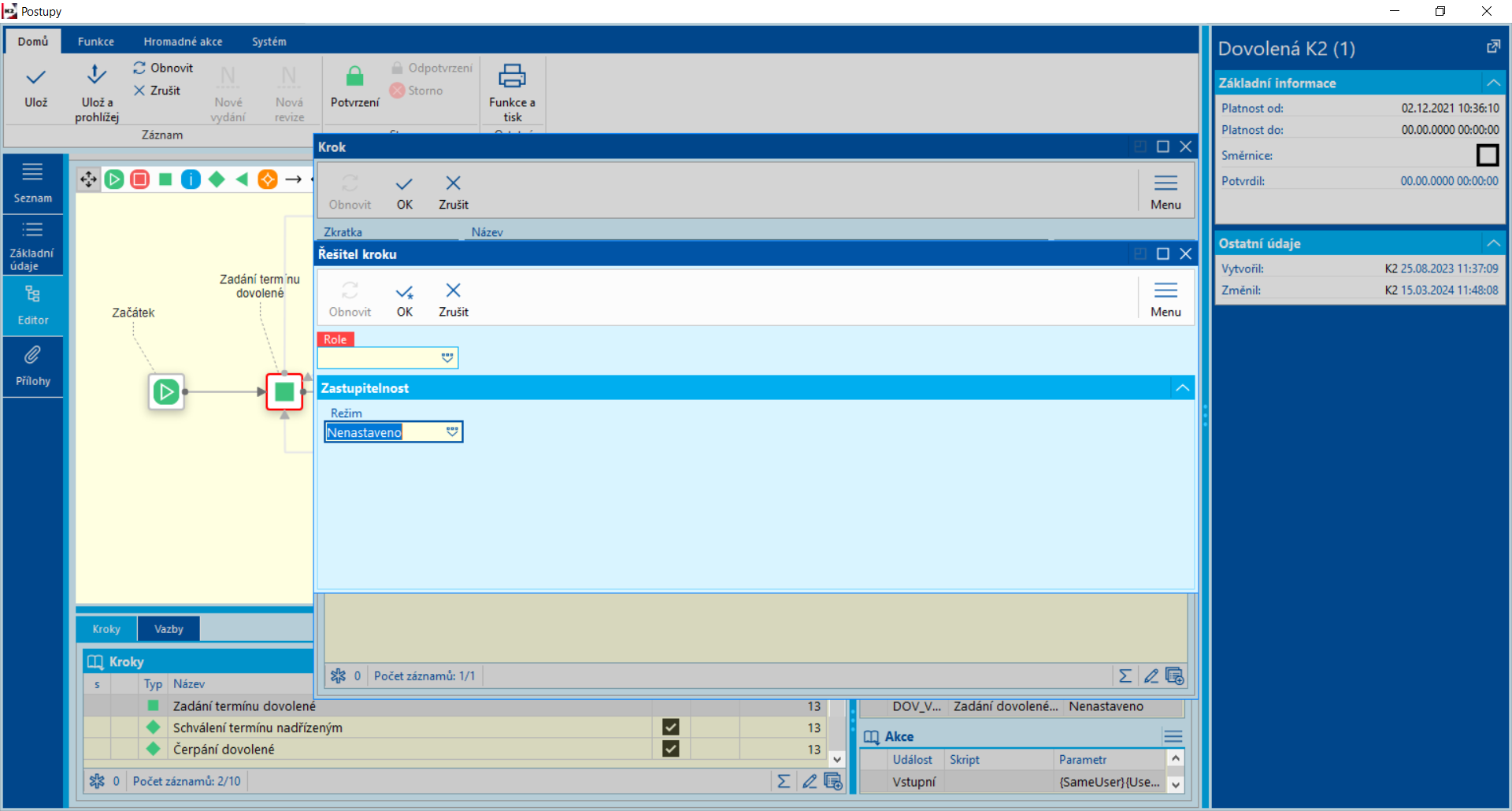
Task: Pick the red end node tool
Action: [x=140, y=180]
